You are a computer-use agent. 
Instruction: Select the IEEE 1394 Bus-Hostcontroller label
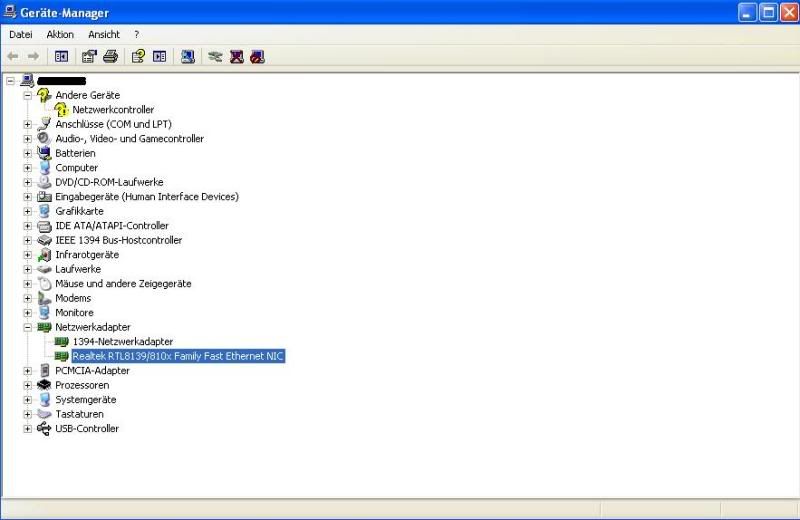pyautogui.click(x=118, y=240)
